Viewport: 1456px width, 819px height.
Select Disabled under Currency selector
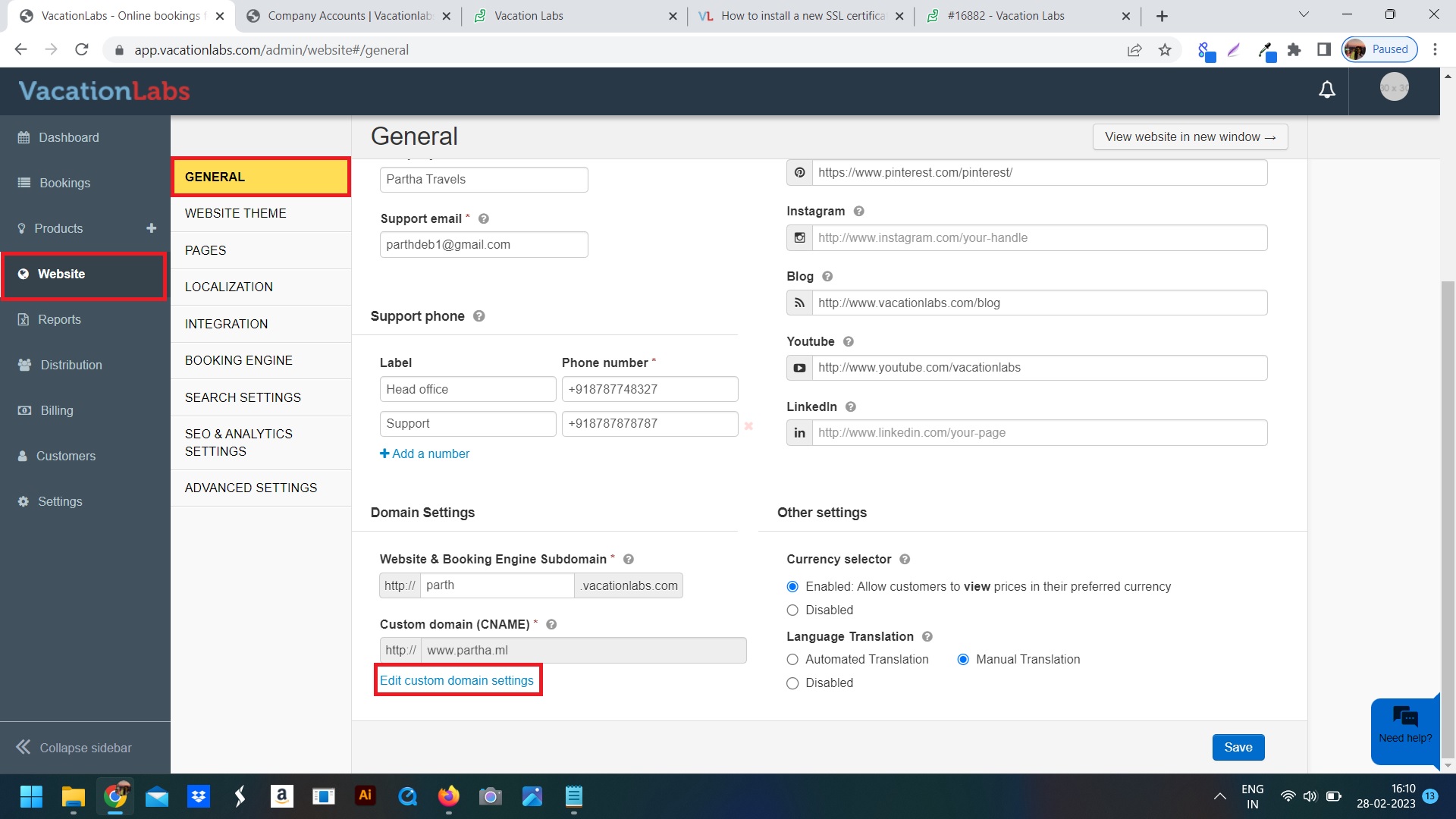tap(792, 610)
